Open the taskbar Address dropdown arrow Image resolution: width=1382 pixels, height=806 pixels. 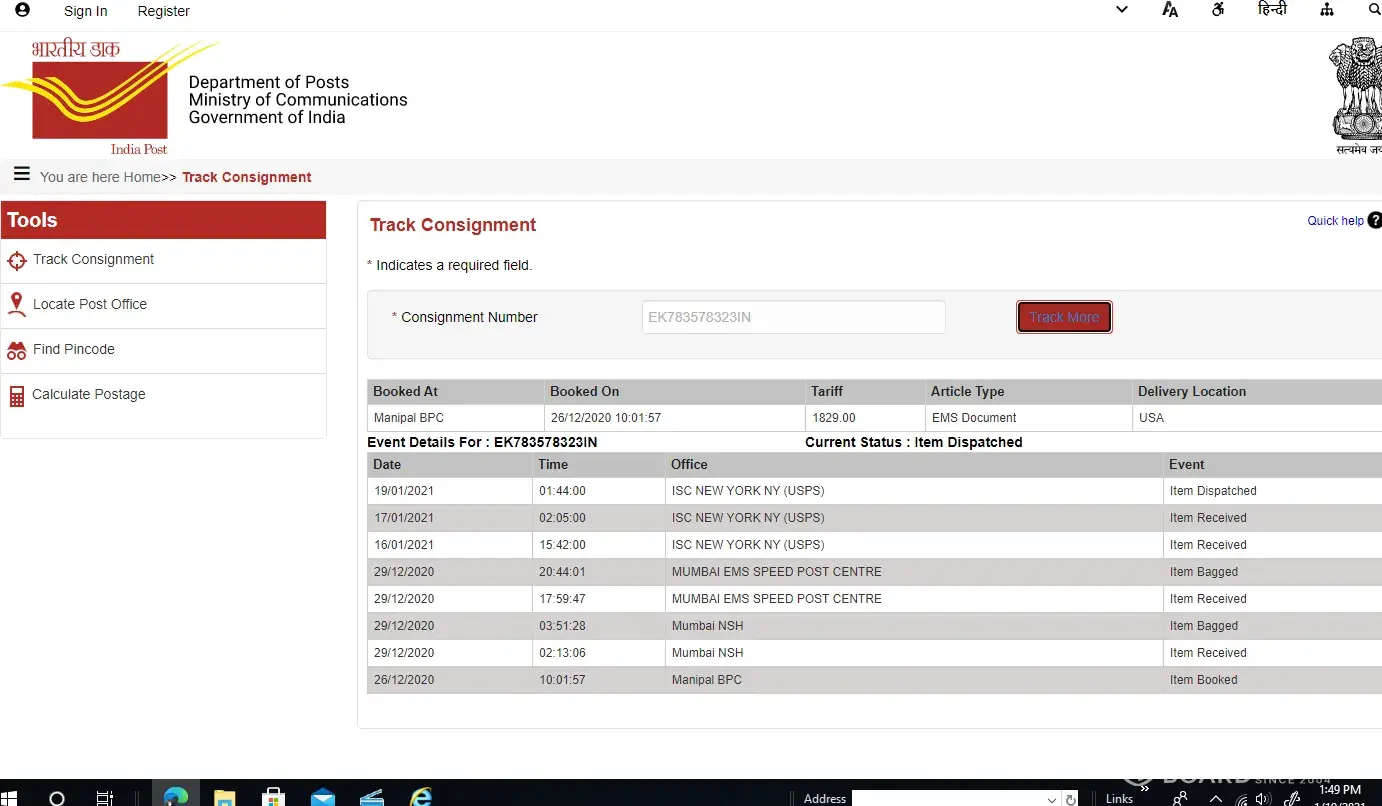click(1052, 799)
